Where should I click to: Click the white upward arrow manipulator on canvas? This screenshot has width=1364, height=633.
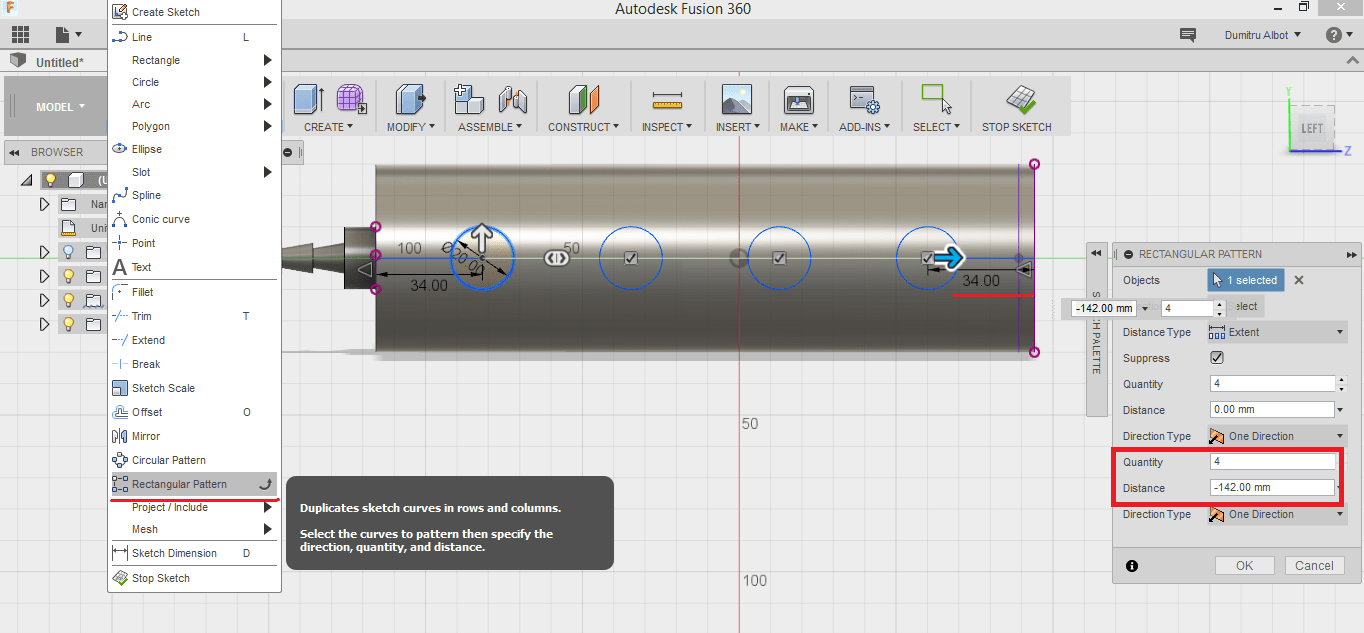click(x=482, y=238)
